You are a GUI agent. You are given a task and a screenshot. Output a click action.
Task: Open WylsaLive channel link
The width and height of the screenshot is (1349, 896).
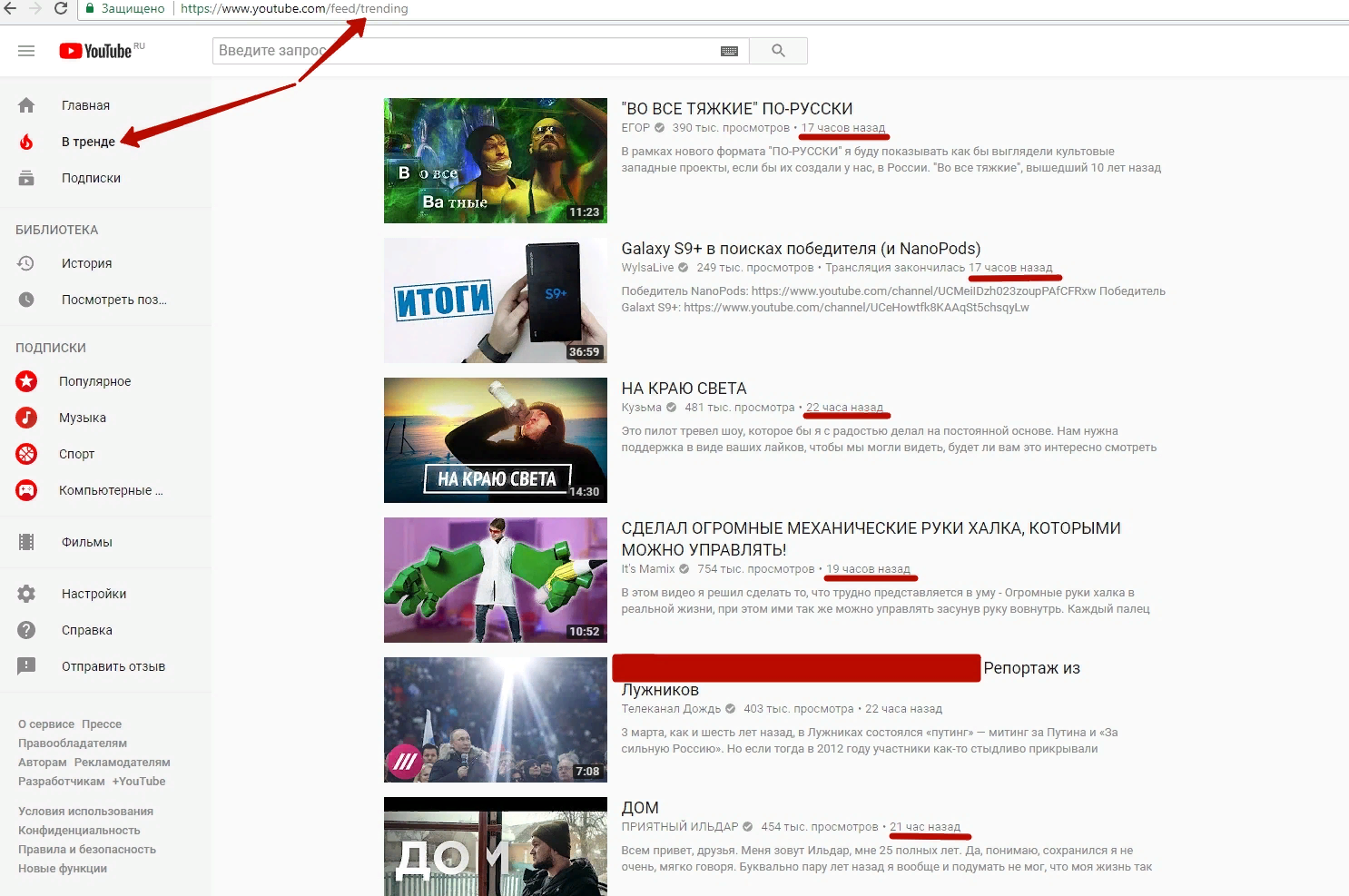coord(647,268)
